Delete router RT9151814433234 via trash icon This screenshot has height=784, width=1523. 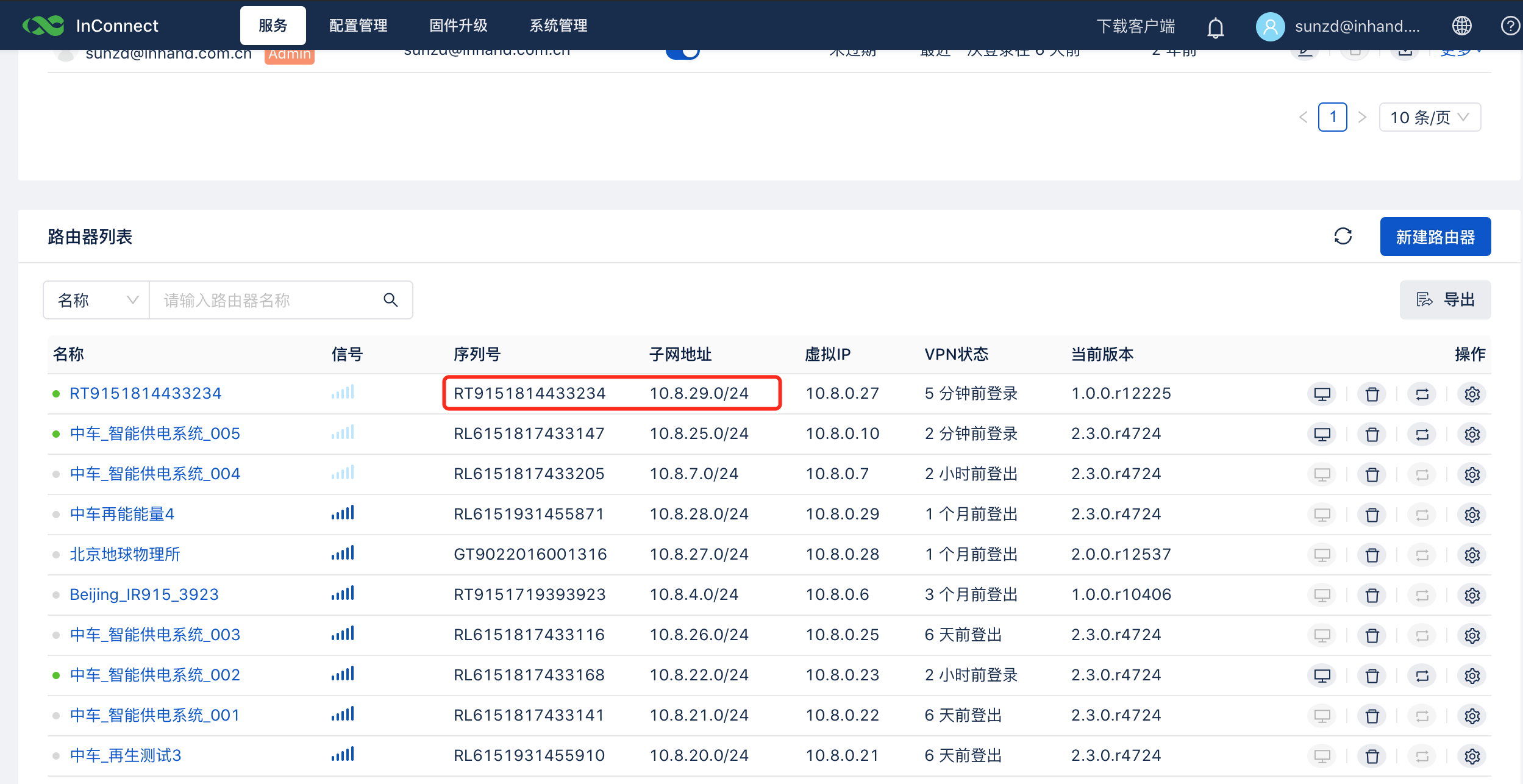click(1372, 394)
